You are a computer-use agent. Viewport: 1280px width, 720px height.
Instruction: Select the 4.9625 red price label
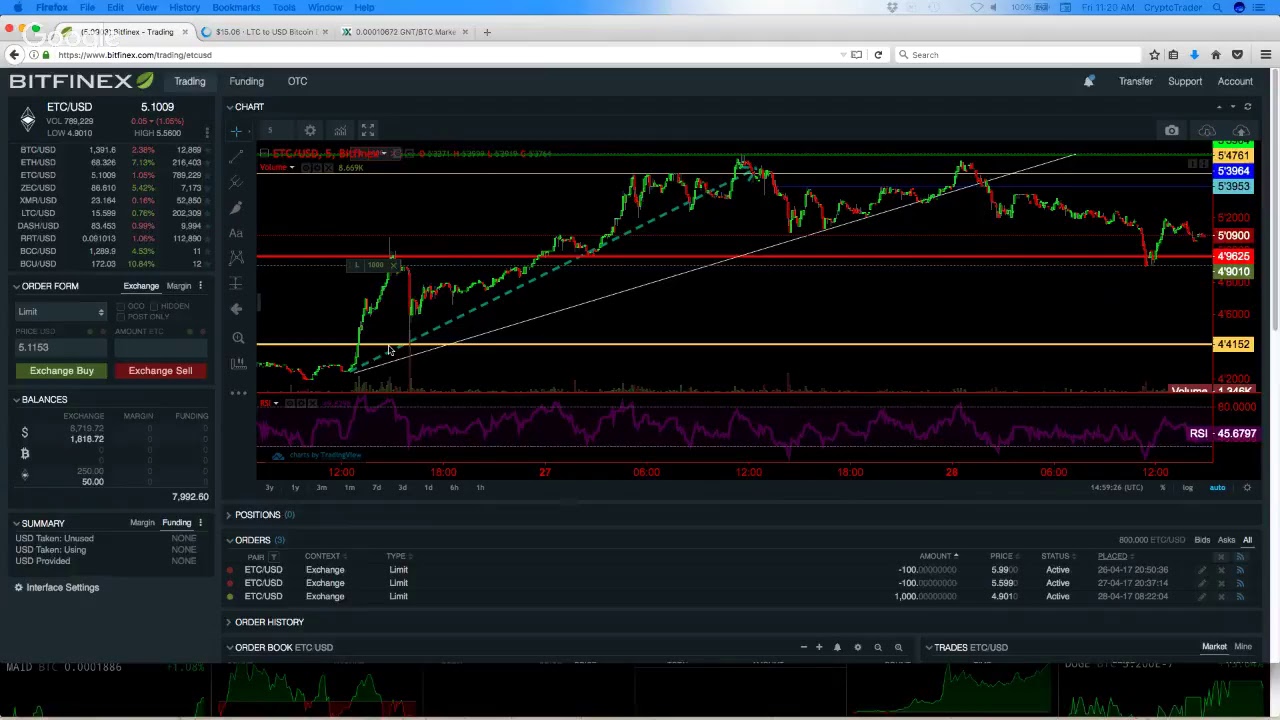pyautogui.click(x=1232, y=257)
